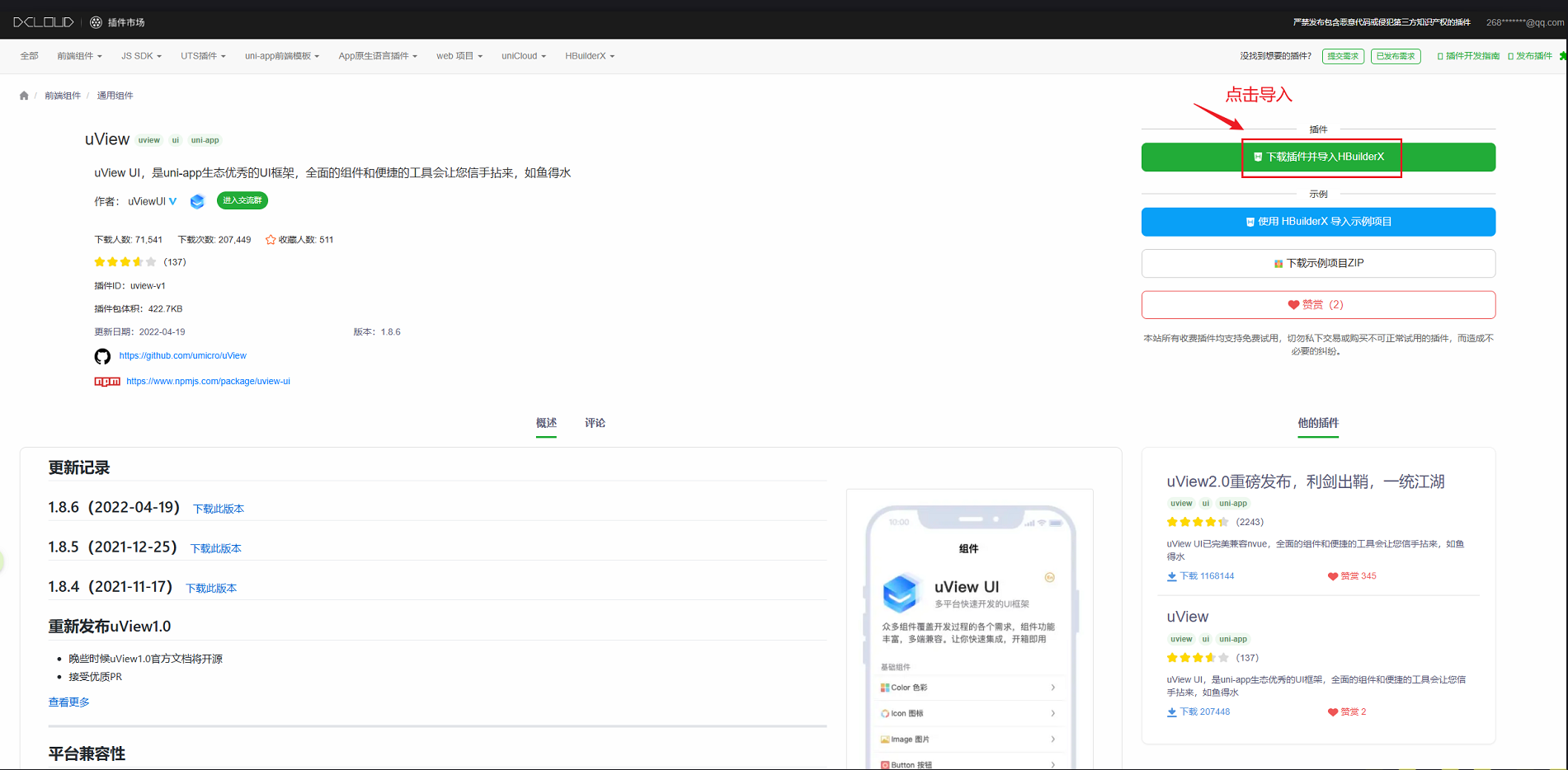This screenshot has width=1568, height=770.
Task: Click the download icon beside 下载 1168144
Action: [x=1171, y=576]
